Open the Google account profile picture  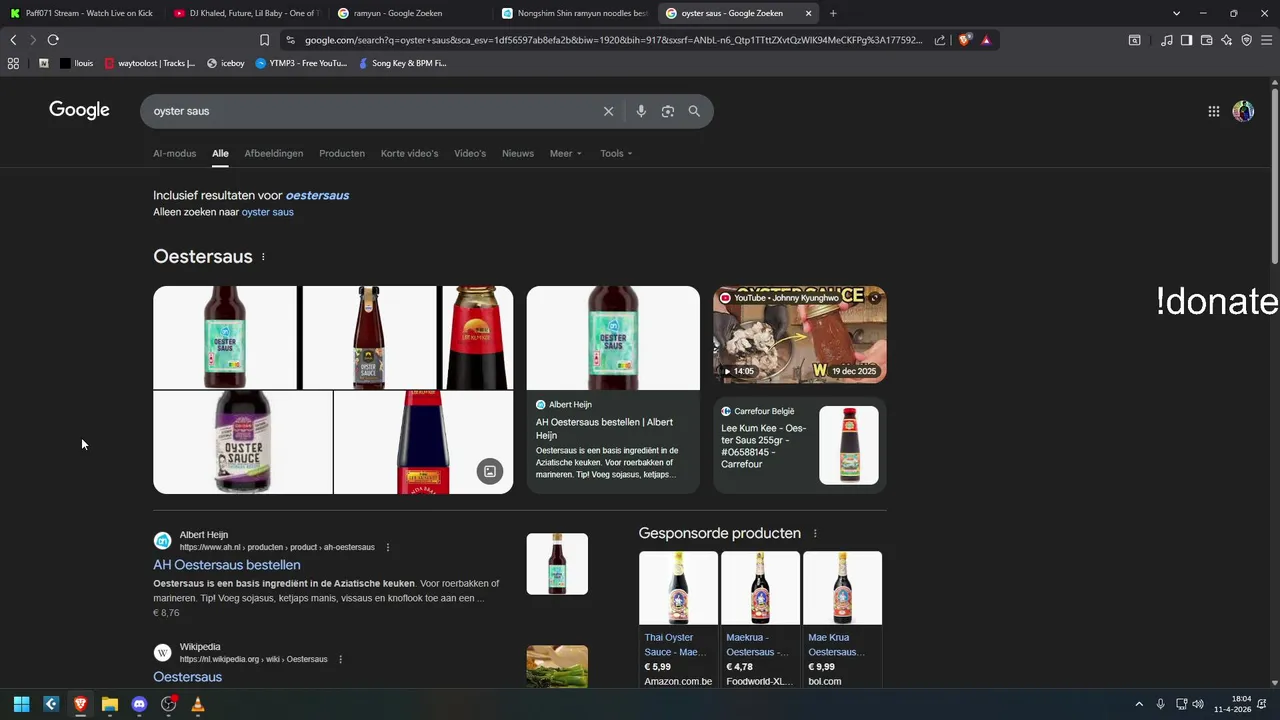click(x=1243, y=111)
